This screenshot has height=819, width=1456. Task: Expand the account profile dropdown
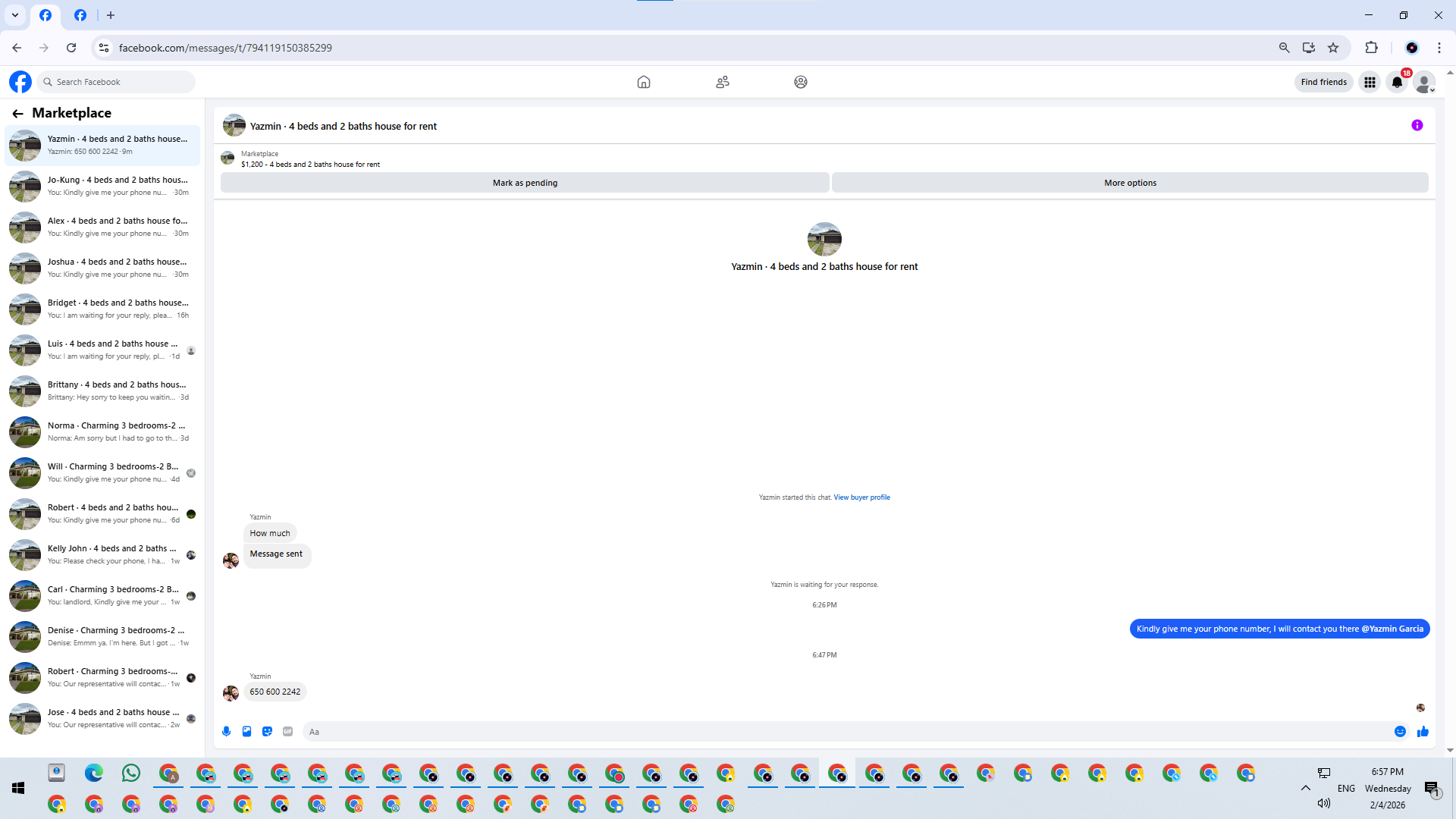pos(1425,82)
